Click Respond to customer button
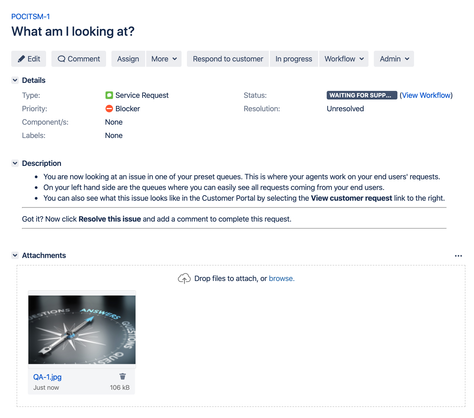 228,59
